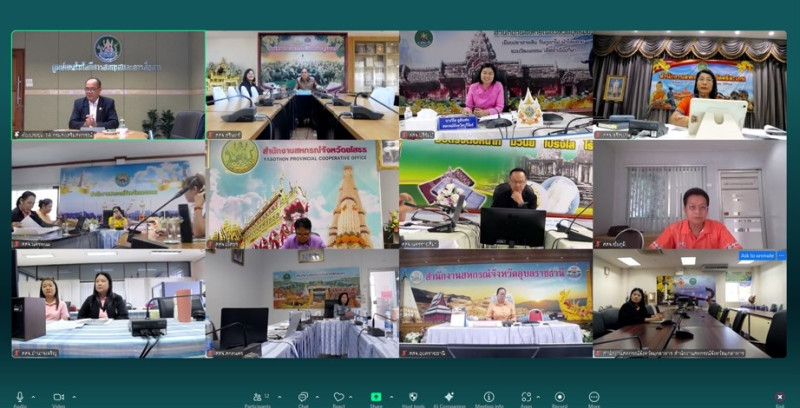Select the Yasothon Provincial Cooperative Office video tile

pyautogui.click(x=302, y=194)
